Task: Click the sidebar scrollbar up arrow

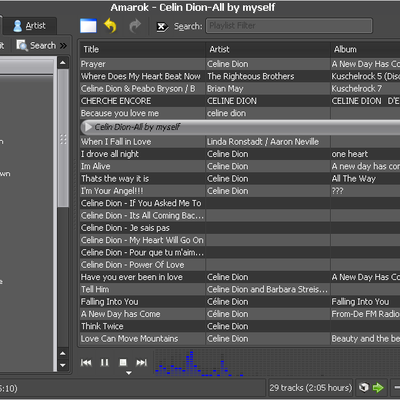Action: [63, 63]
